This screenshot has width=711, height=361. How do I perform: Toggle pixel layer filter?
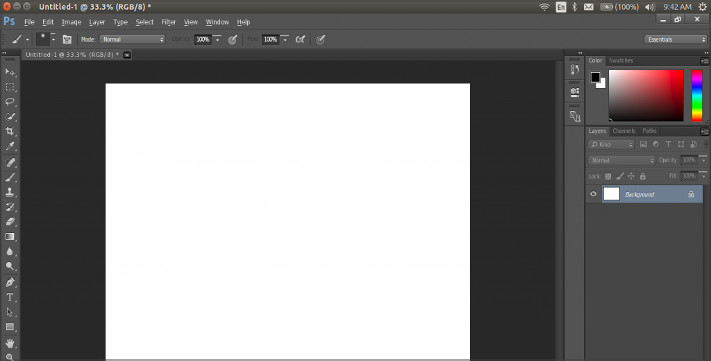point(643,144)
